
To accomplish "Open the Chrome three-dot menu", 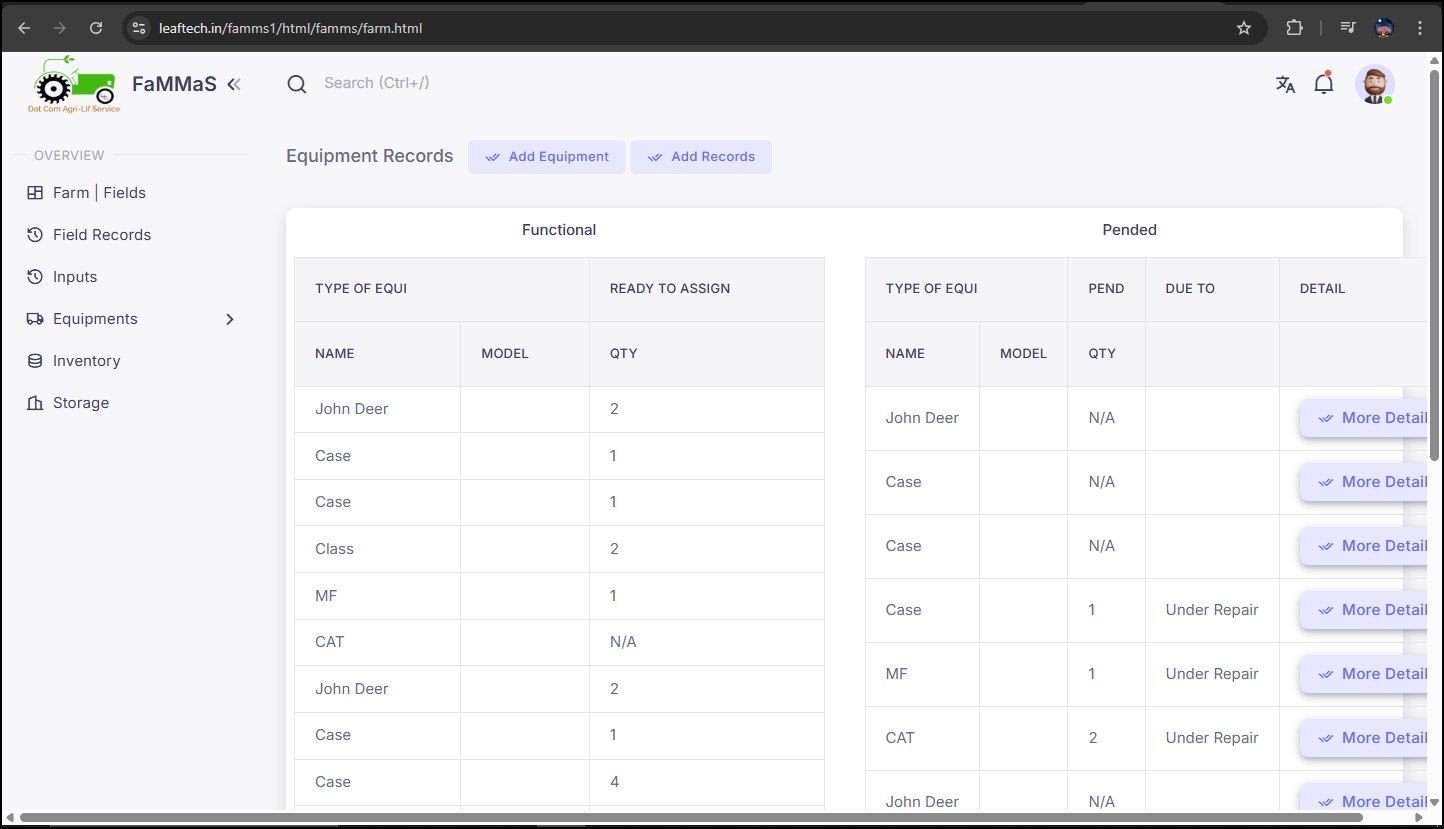I will [1420, 28].
